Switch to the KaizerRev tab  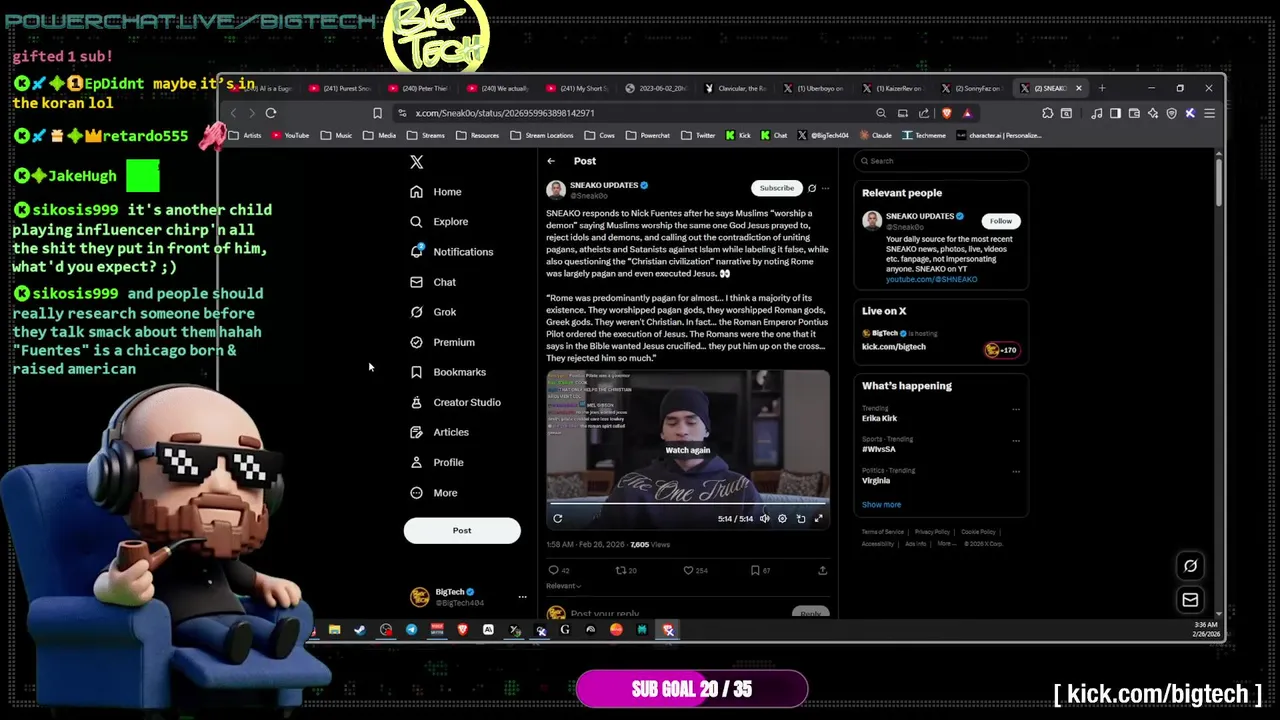coord(895,88)
